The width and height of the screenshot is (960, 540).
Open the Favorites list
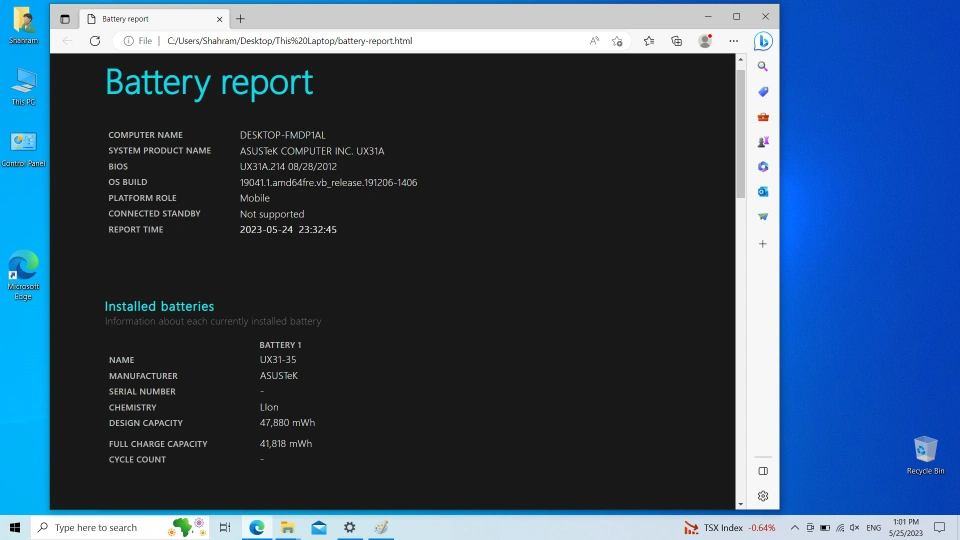[x=649, y=41]
